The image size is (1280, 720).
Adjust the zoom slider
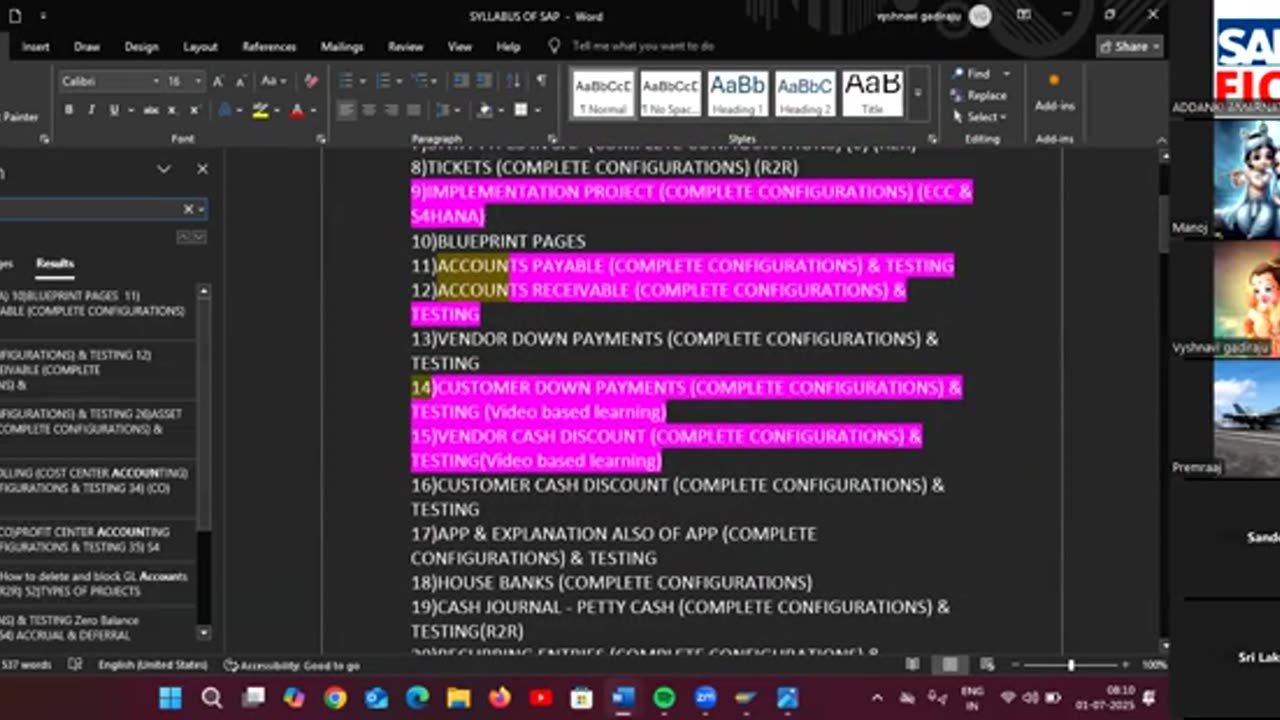pos(1071,665)
